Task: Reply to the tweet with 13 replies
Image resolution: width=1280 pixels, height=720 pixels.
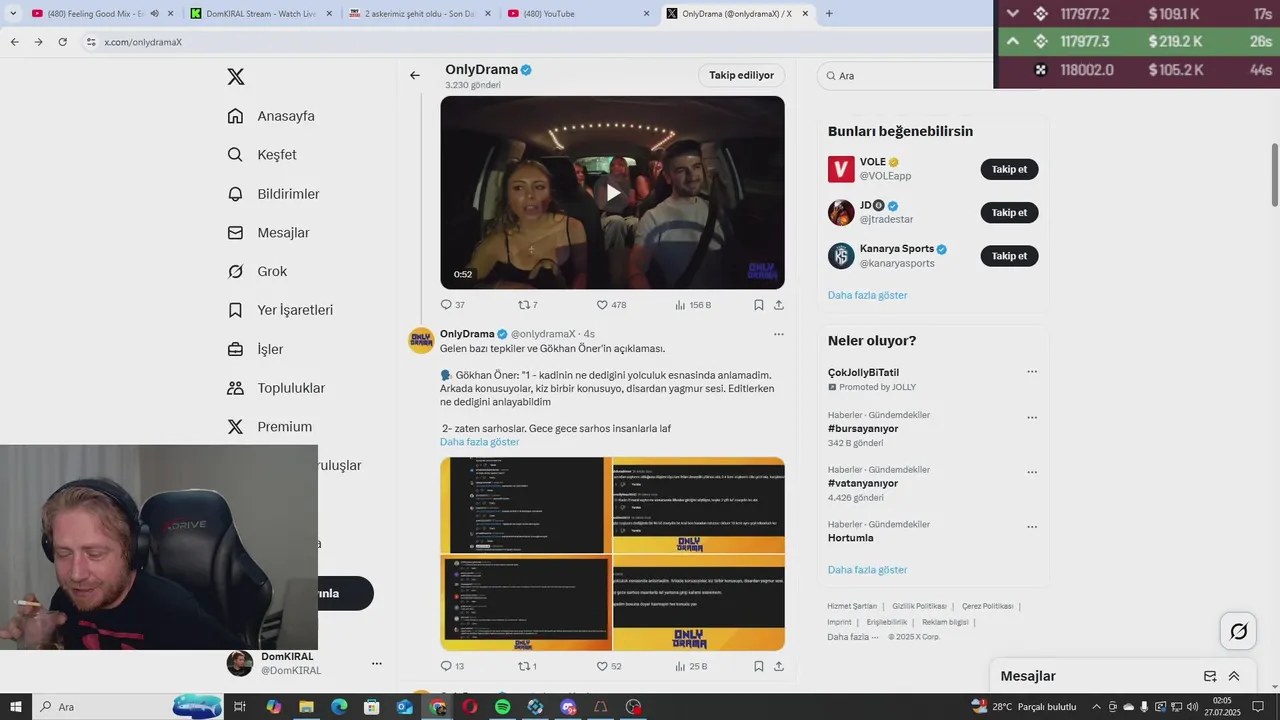Action: pos(452,666)
